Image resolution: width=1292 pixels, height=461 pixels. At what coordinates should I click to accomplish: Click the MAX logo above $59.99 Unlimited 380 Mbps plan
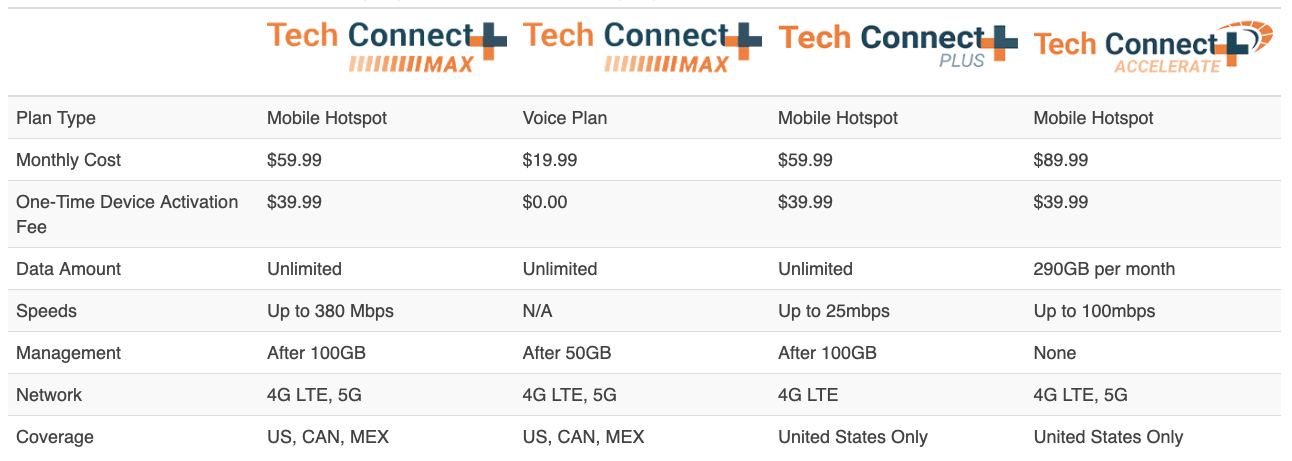[386, 45]
